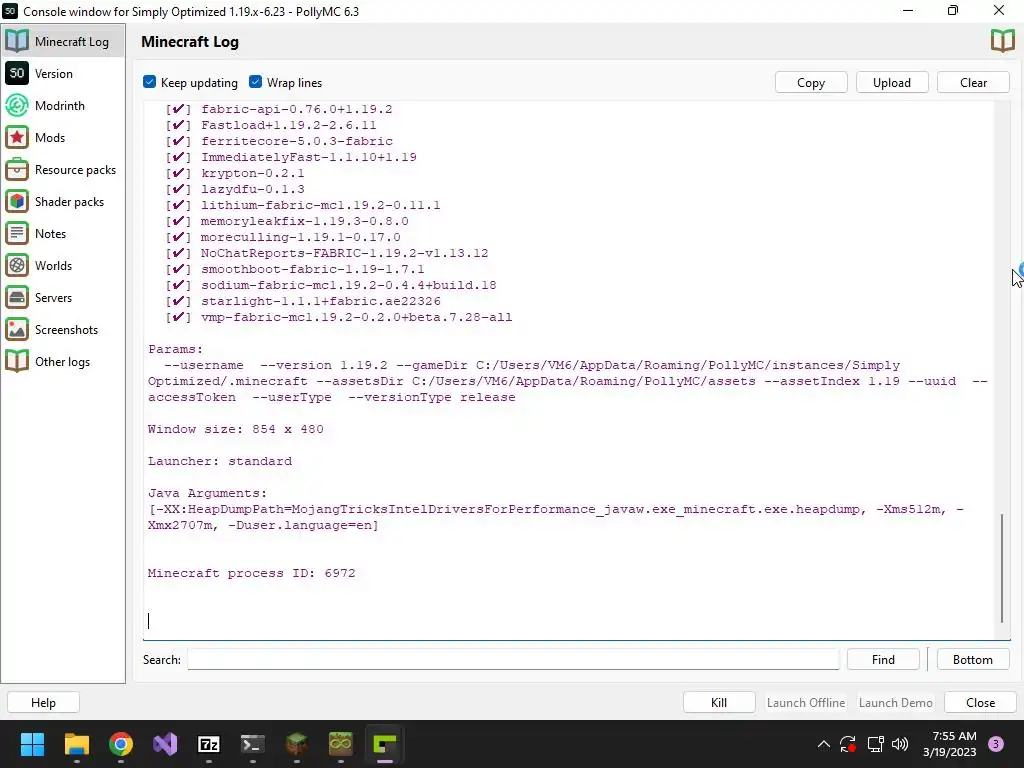Viewport: 1024px width, 768px height.
Task: Click the 'Launcher: standard' line
Action: [220, 461]
